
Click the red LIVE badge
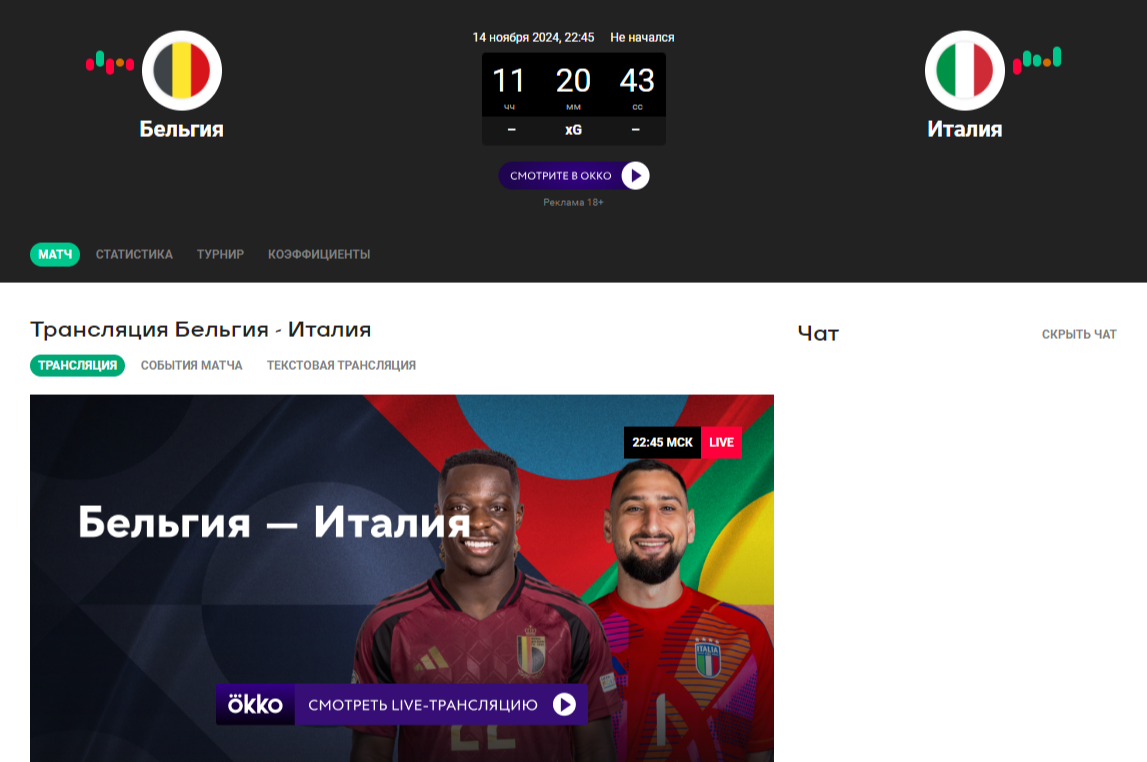(x=721, y=442)
